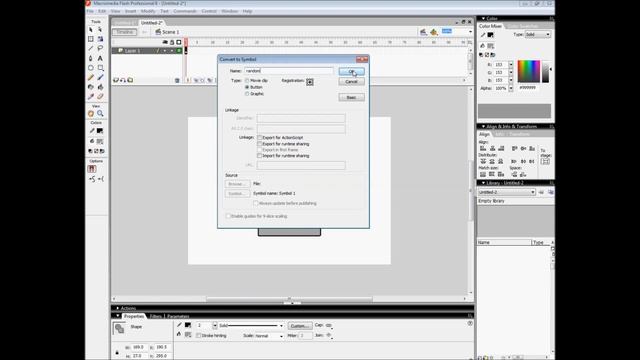Select Graphic type radio button
Viewport: 640px width, 360px height.
pos(247,94)
